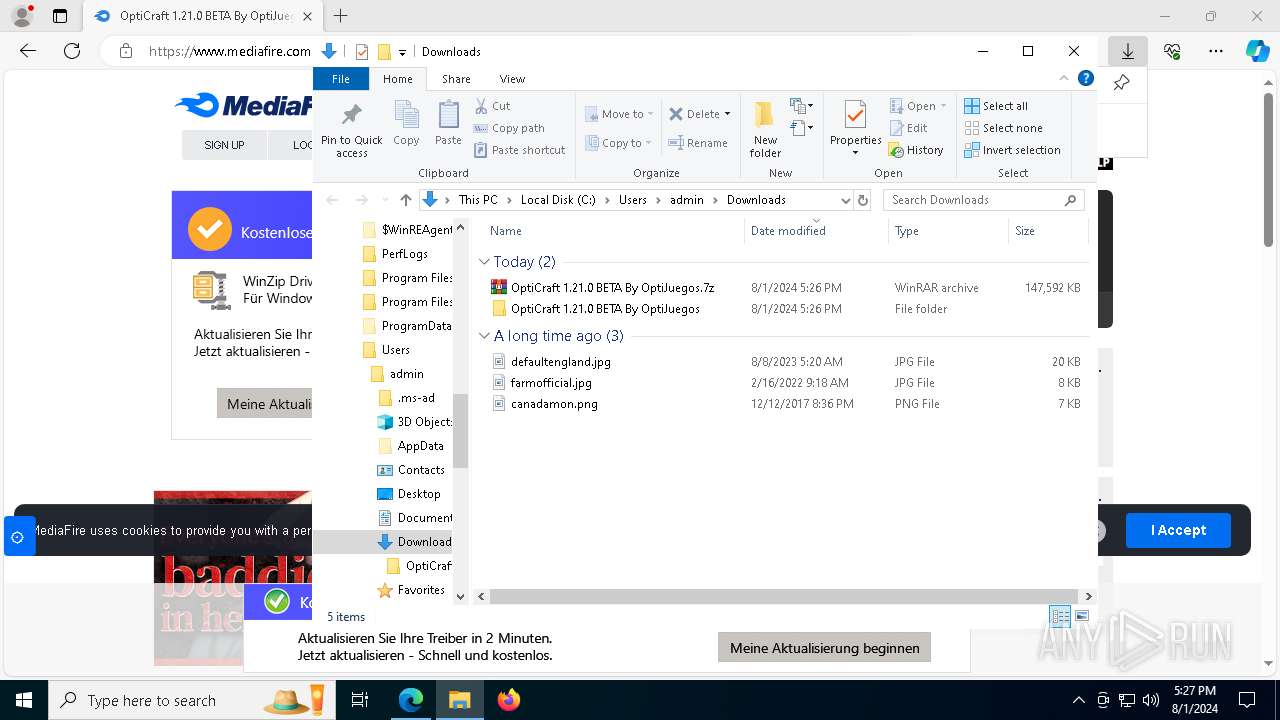The image size is (1280, 720).
Task: Click Local Disk (C:) breadcrumb
Action: [558, 200]
